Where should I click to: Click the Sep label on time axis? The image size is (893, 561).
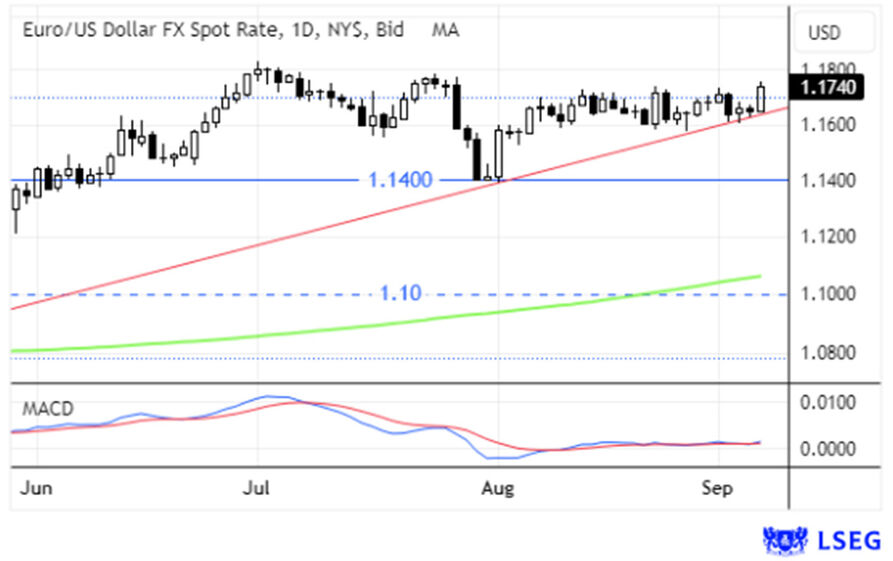717,488
